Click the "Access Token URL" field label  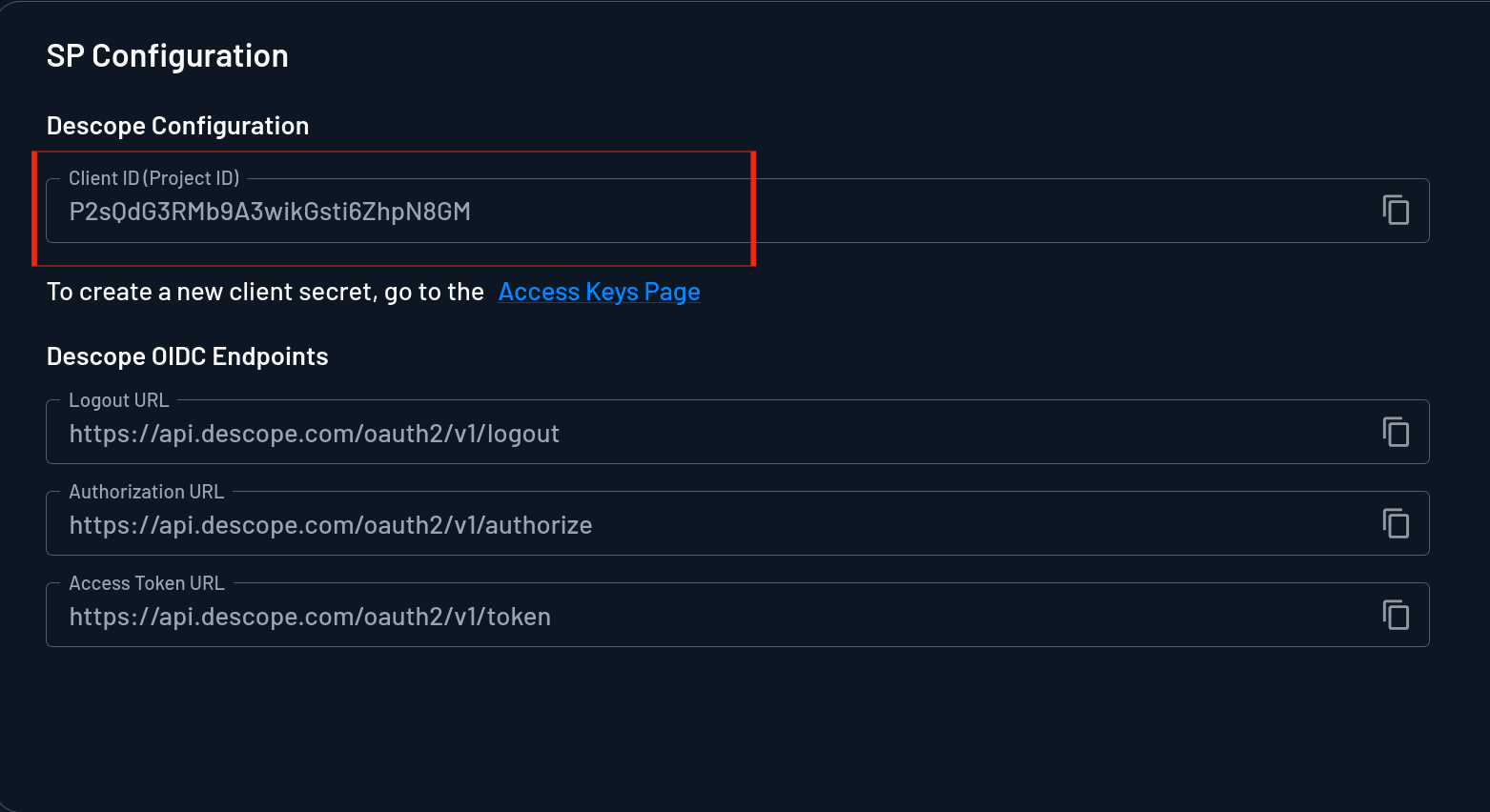146,583
